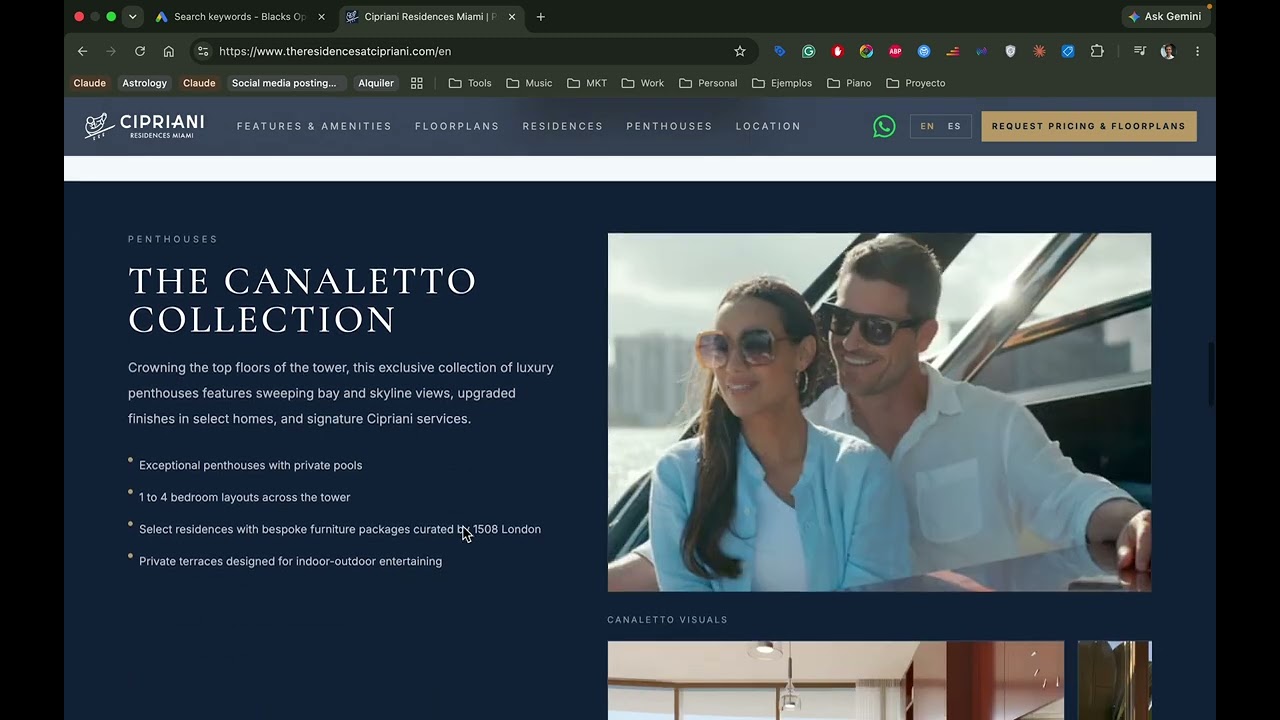Click the Ask Gemini button
This screenshot has height=720, width=1280.
point(1165,17)
